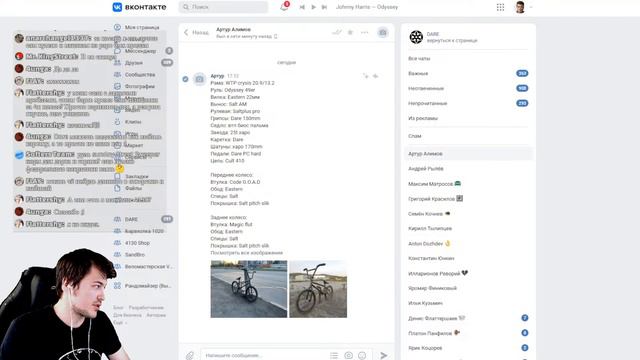The width and height of the screenshot is (640, 360).
Task: Toggle the selected checkmark on Артур's message
Action: 185,79
